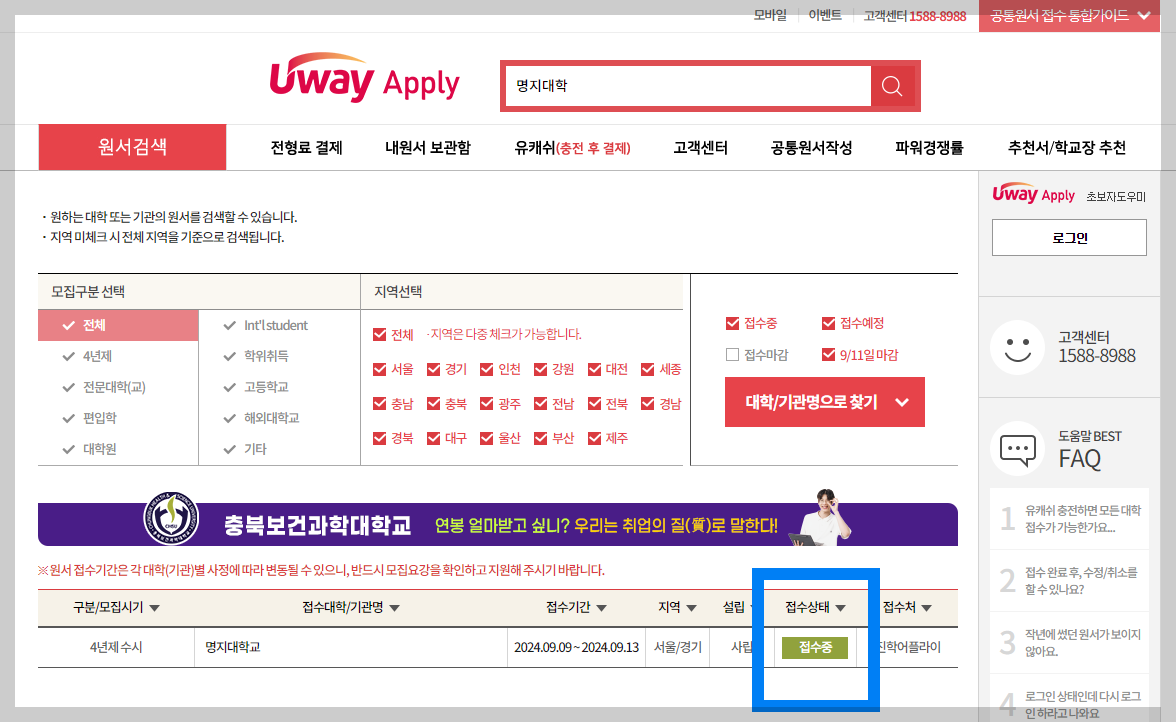Select the 원서검색 tab

132,147
